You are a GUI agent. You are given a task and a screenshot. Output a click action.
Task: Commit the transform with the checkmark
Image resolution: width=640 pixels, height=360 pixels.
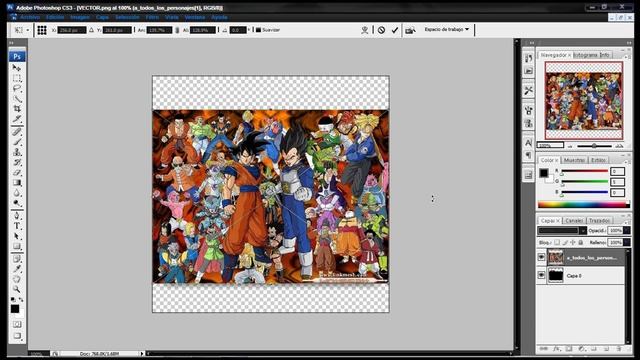(395, 30)
